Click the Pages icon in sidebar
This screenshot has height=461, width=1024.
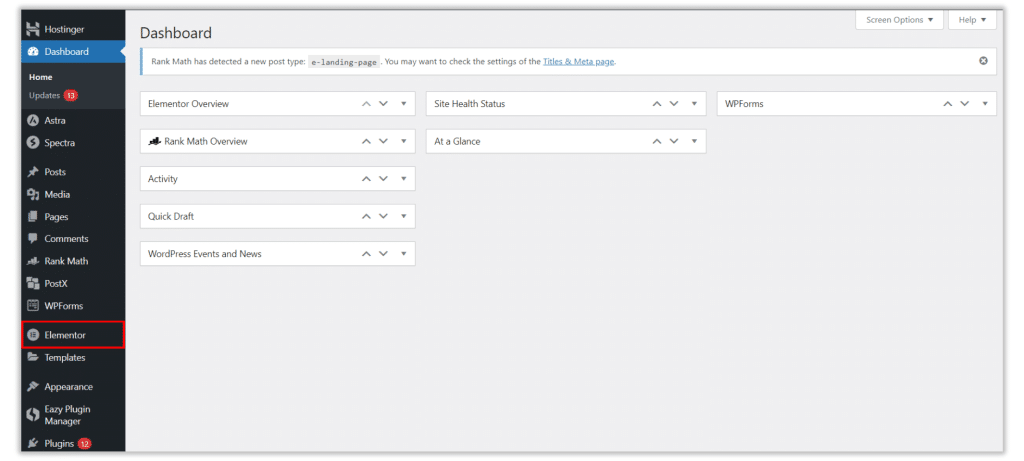click(x=33, y=216)
